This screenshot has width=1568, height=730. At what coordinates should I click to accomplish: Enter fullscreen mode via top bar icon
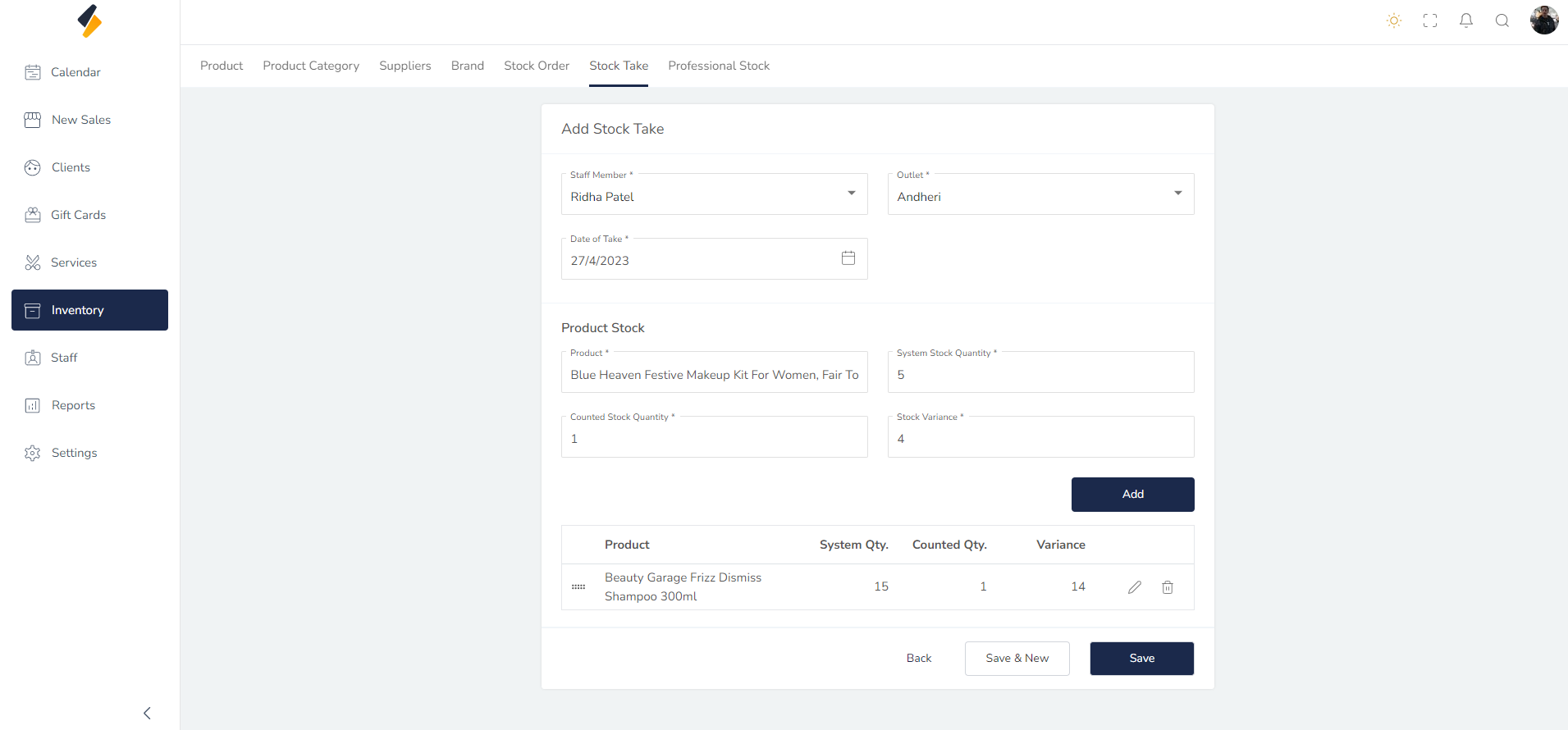coord(1429,21)
